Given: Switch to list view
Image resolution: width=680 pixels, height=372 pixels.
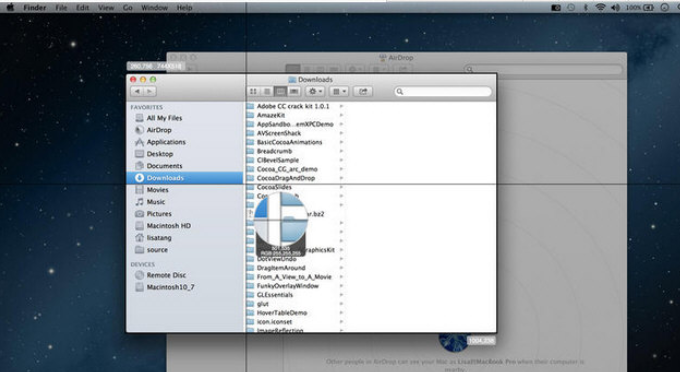Looking at the screenshot, I should tap(267, 91).
